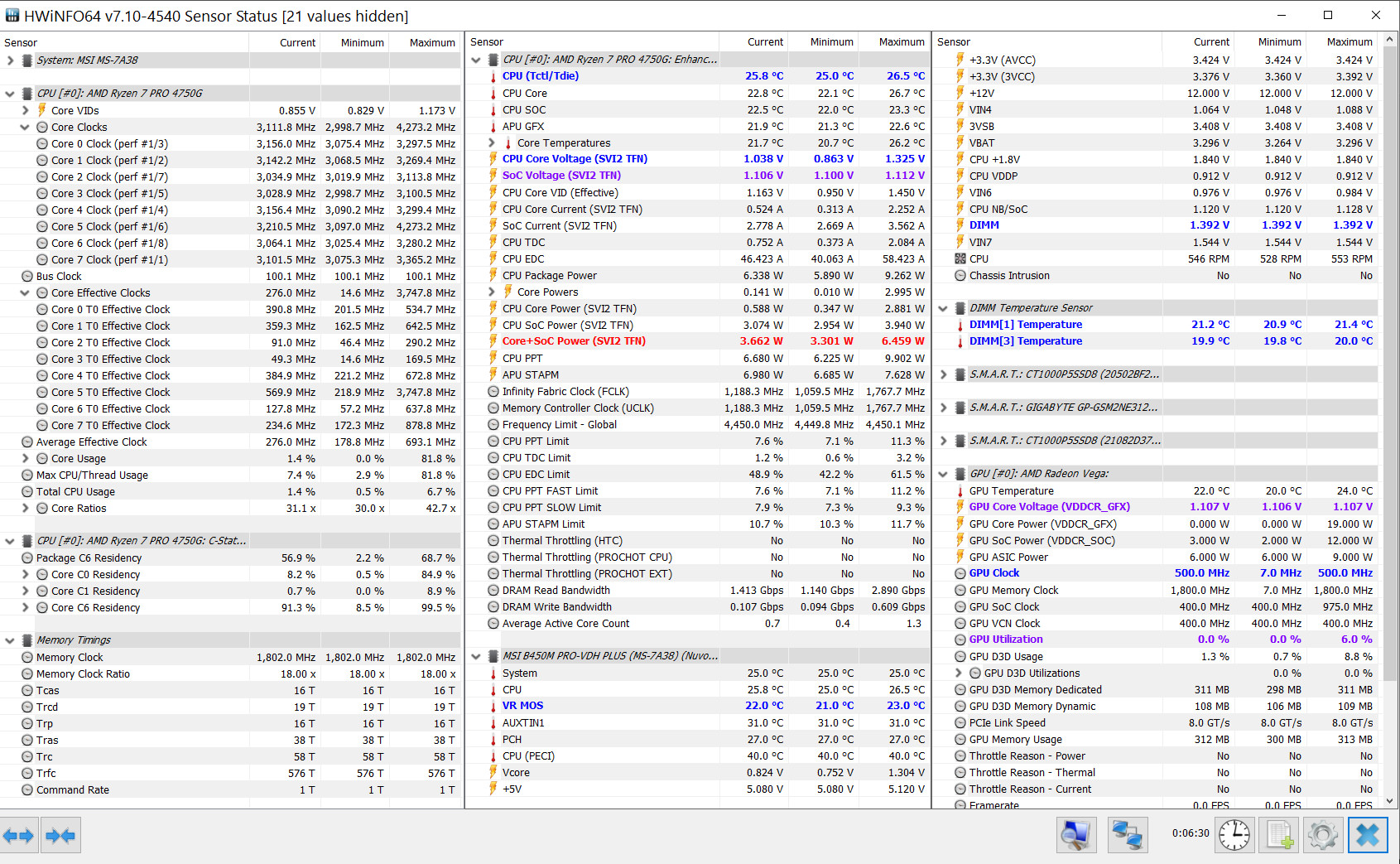This screenshot has width=1400, height=864.
Task: Click the circle icon beside GPU Clock
Action: pos(960,573)
